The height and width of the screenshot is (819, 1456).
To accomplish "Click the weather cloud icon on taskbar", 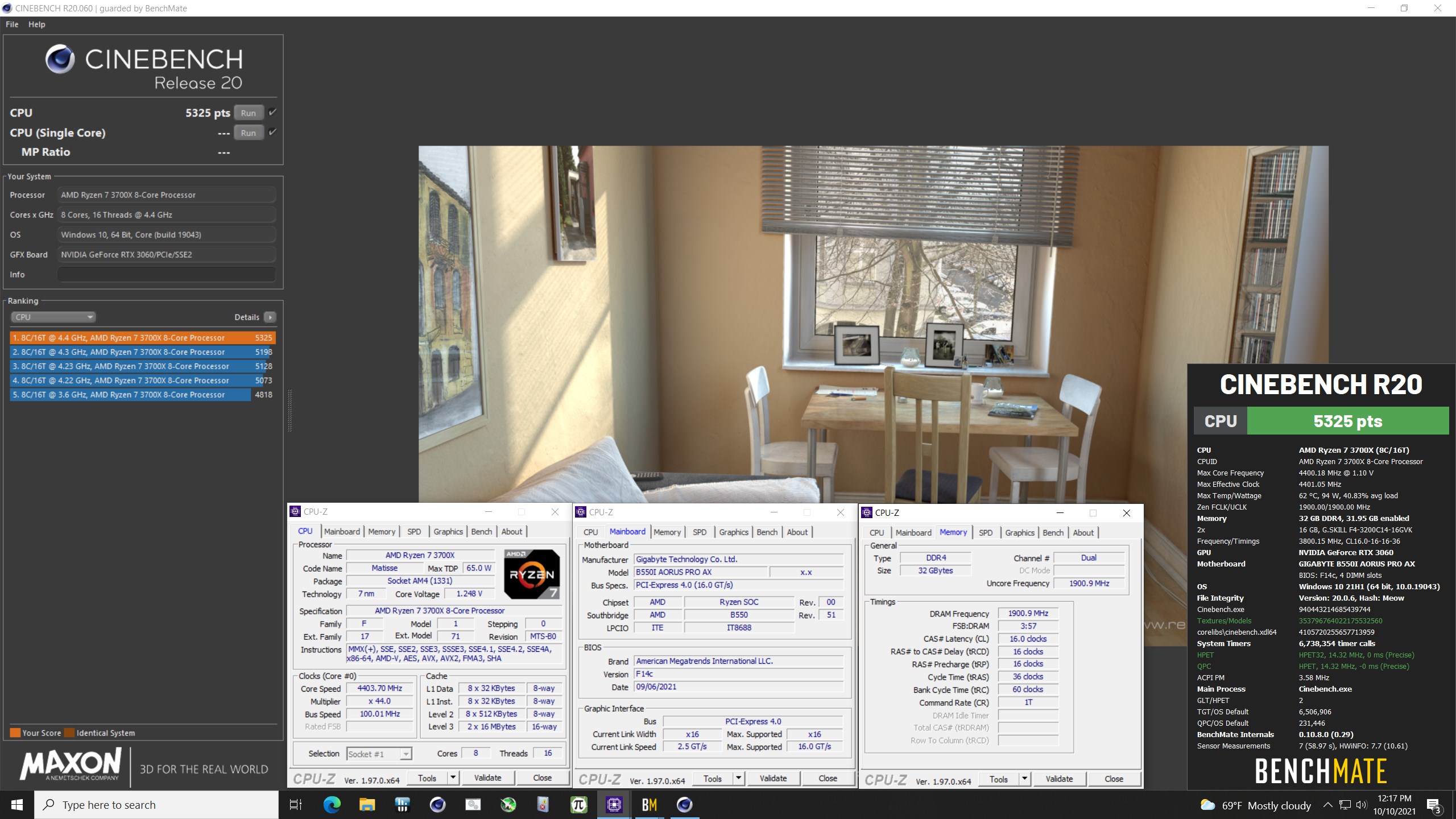I will (1207, 805).
